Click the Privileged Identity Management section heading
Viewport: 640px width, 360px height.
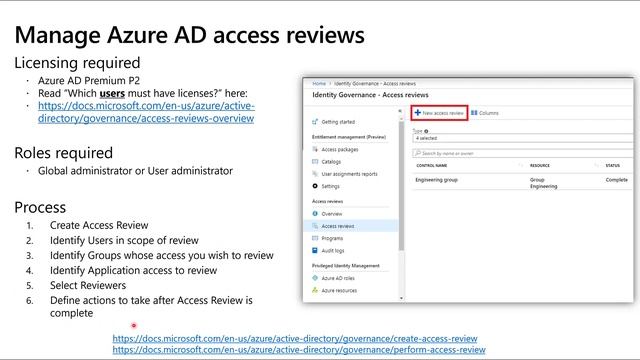[x=345, y=266]
